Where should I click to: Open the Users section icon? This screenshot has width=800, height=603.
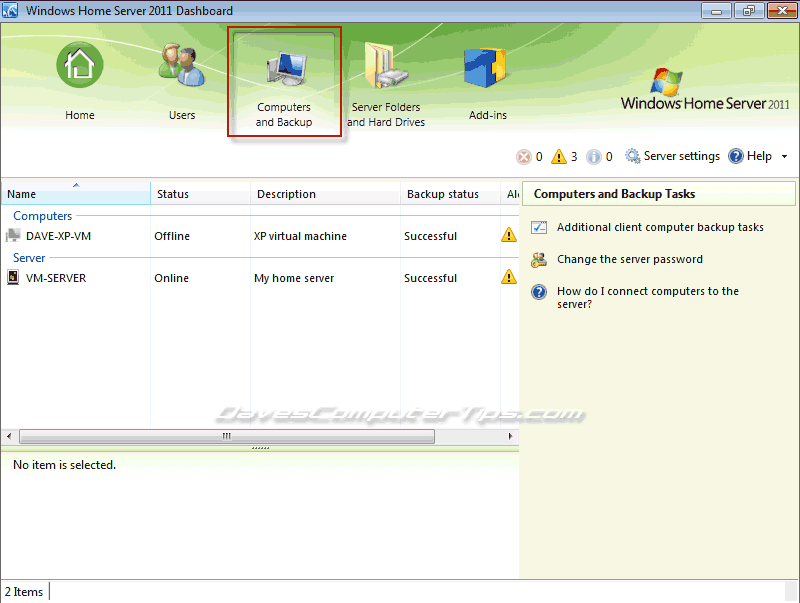click(182, 65)
